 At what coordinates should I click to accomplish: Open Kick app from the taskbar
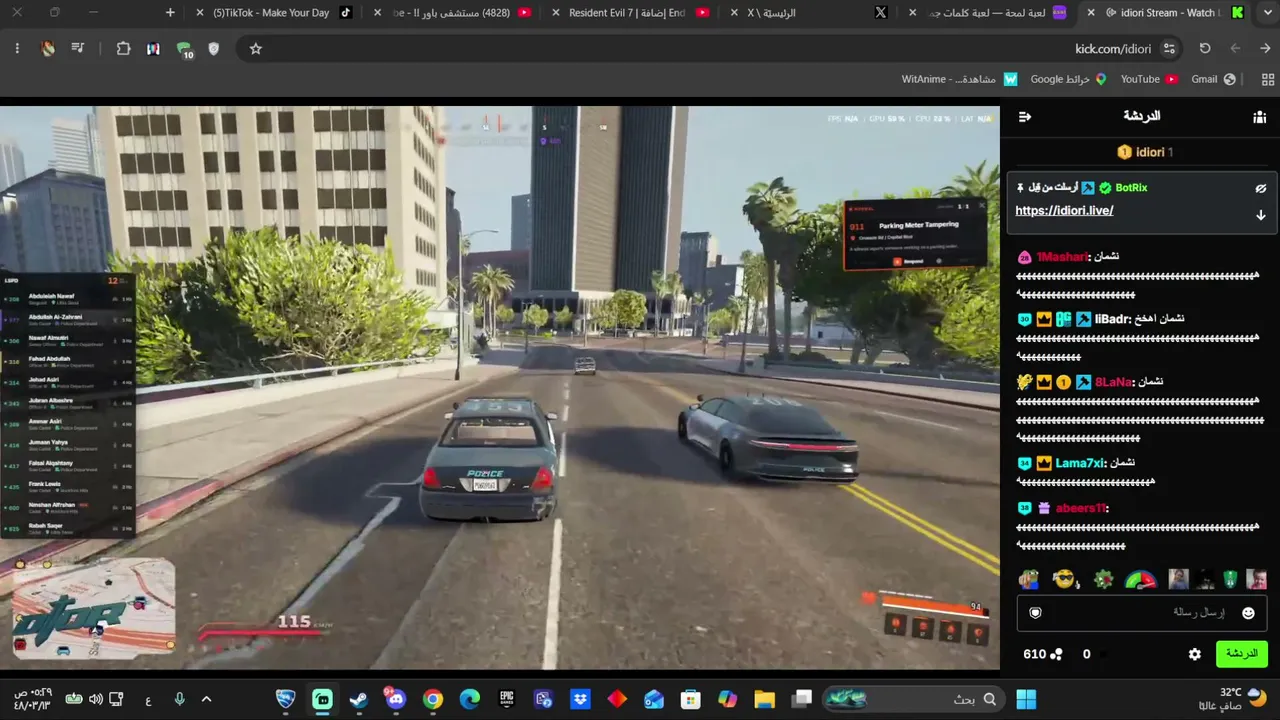coord(322,699)
